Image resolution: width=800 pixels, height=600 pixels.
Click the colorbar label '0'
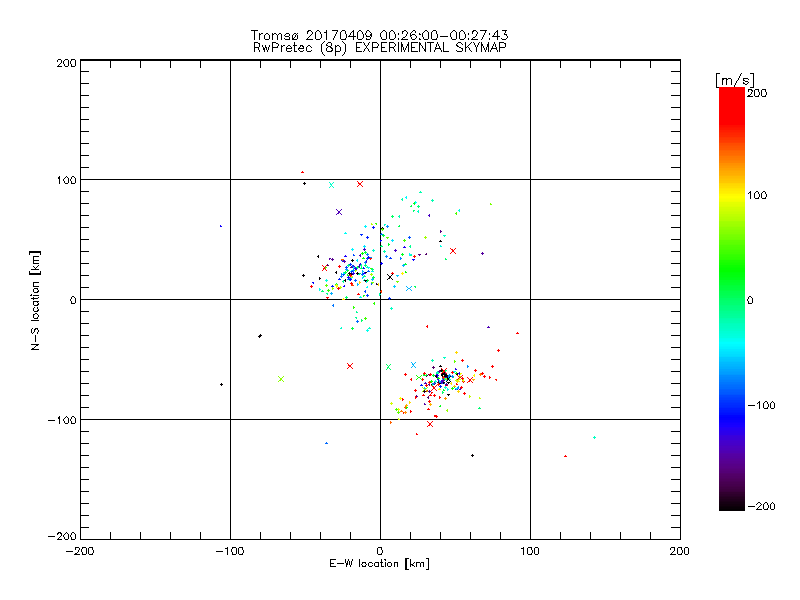(750, 300)
